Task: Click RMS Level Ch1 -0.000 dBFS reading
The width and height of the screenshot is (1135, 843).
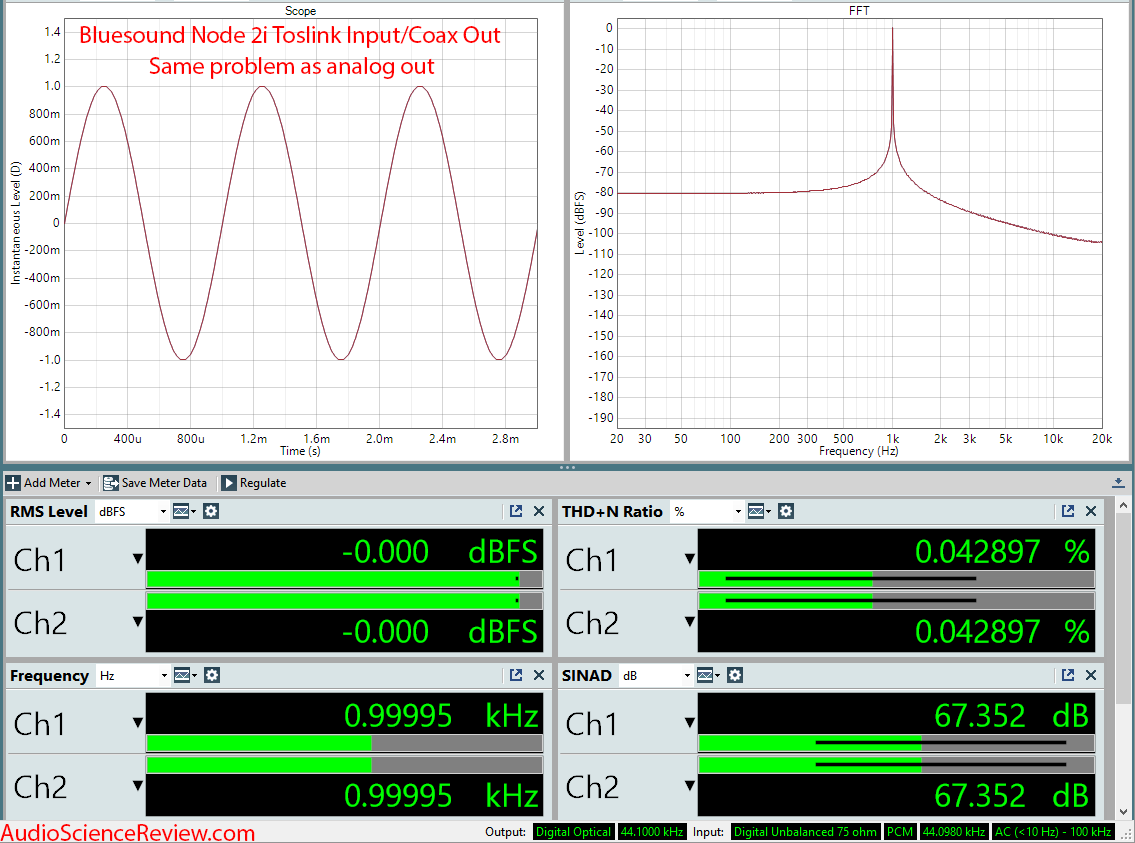Action: coord(439,552)
